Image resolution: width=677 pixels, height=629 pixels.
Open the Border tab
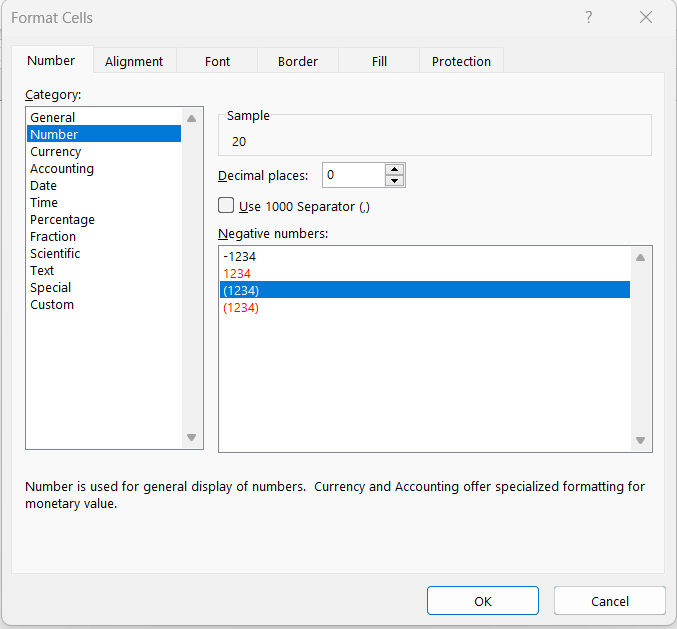tap(298, 61)
